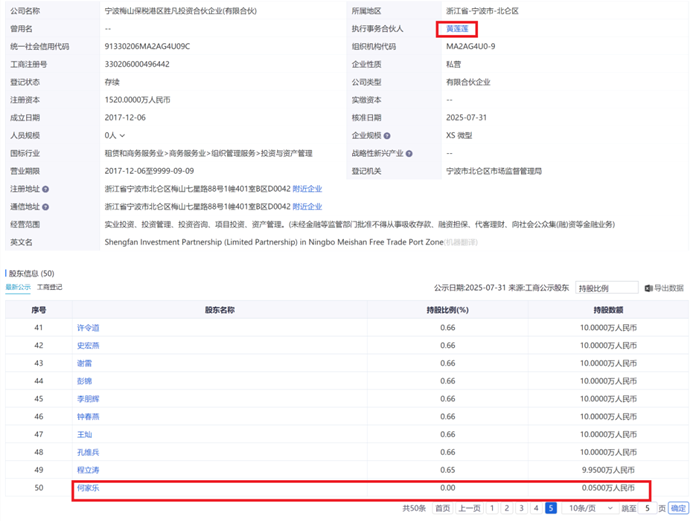Switch to the 工商登记 tab
The width and height of the screenshot is (693, 521).
pyautogui.click(x=50, y=287)
